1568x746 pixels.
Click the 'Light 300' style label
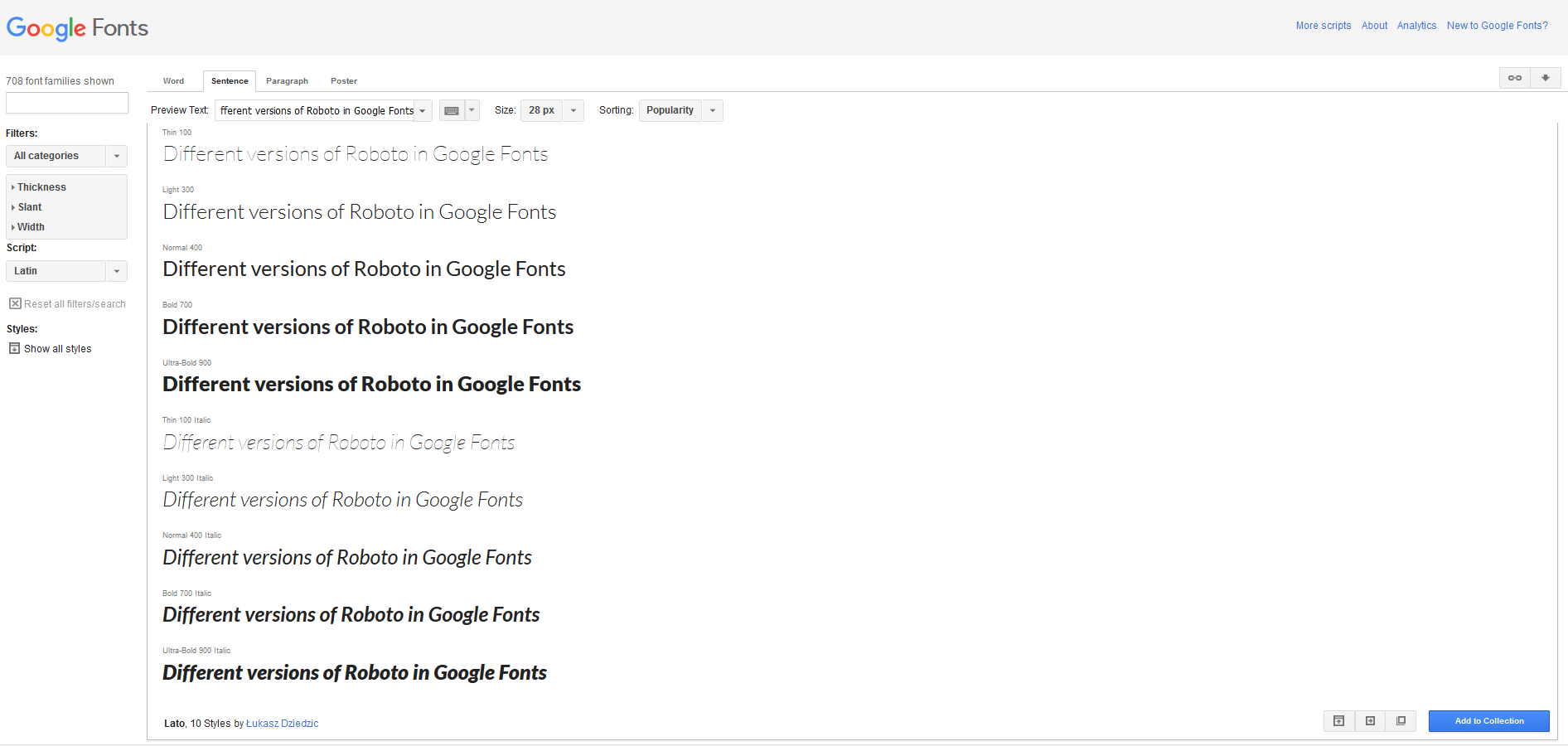click(x=178, y=190)
